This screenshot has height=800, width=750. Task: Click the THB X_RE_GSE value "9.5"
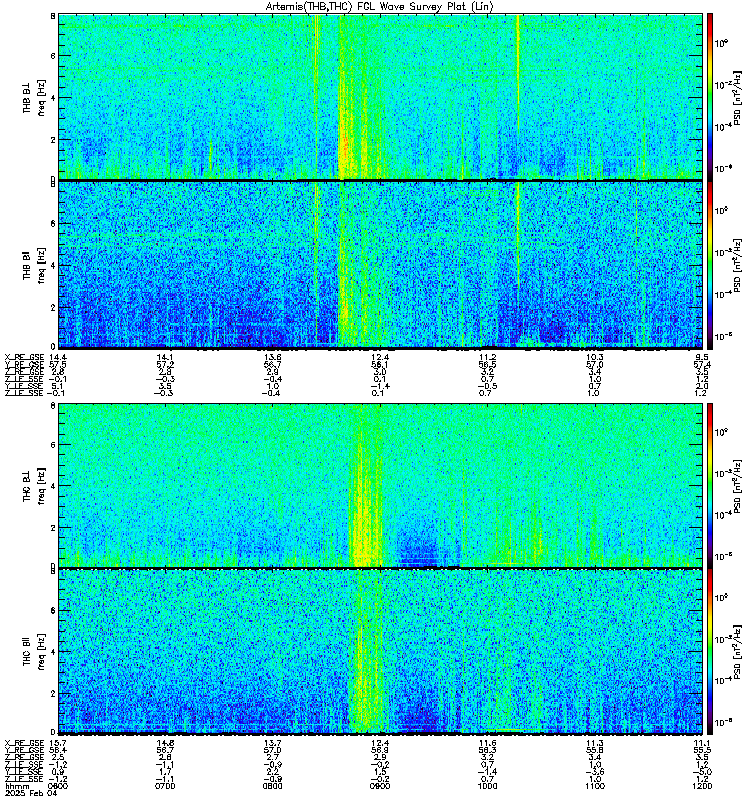tap(702, 357)
